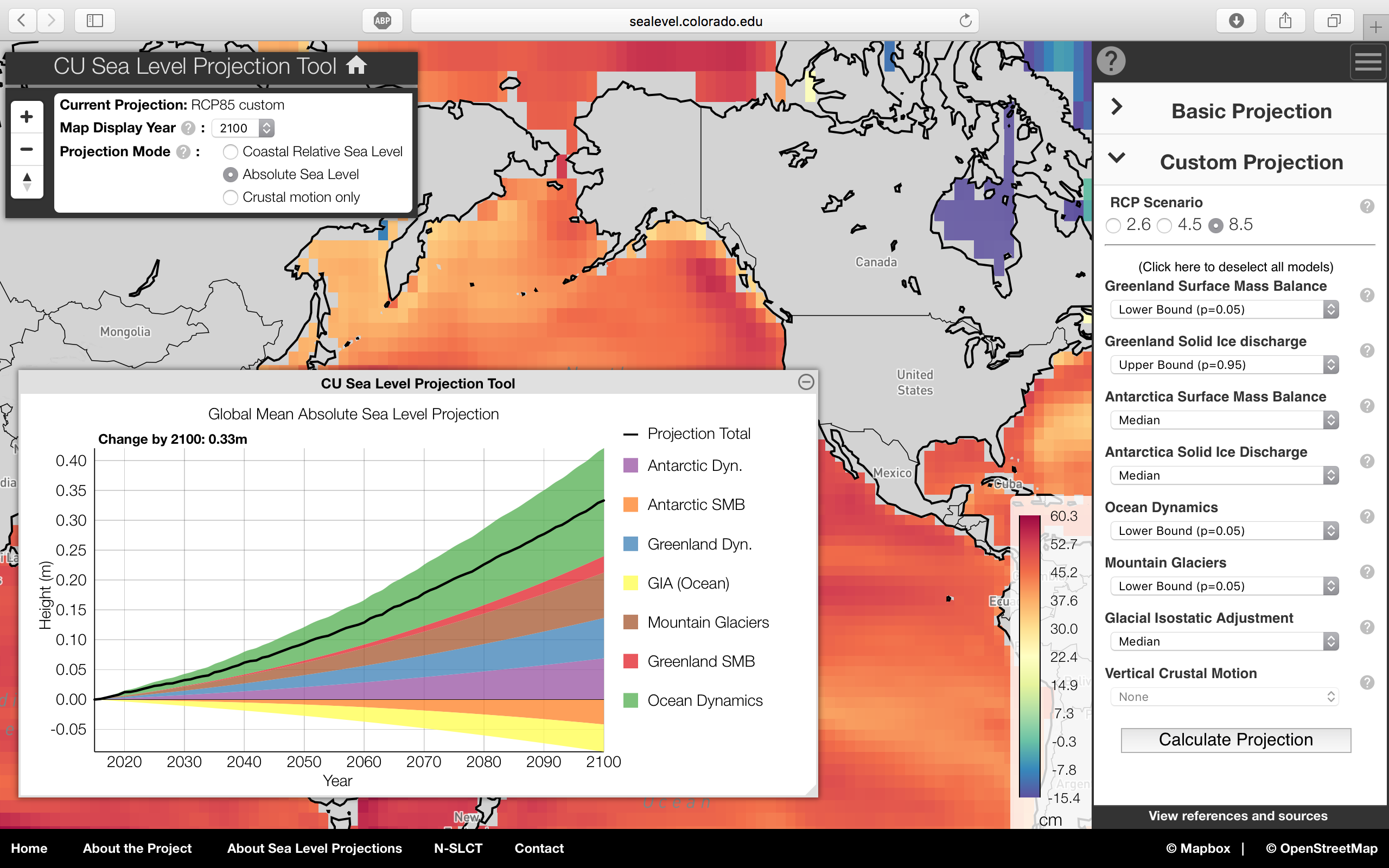Minimize the projection chart panel
This screenshot has height=868, width=1389.
point(806,382)
